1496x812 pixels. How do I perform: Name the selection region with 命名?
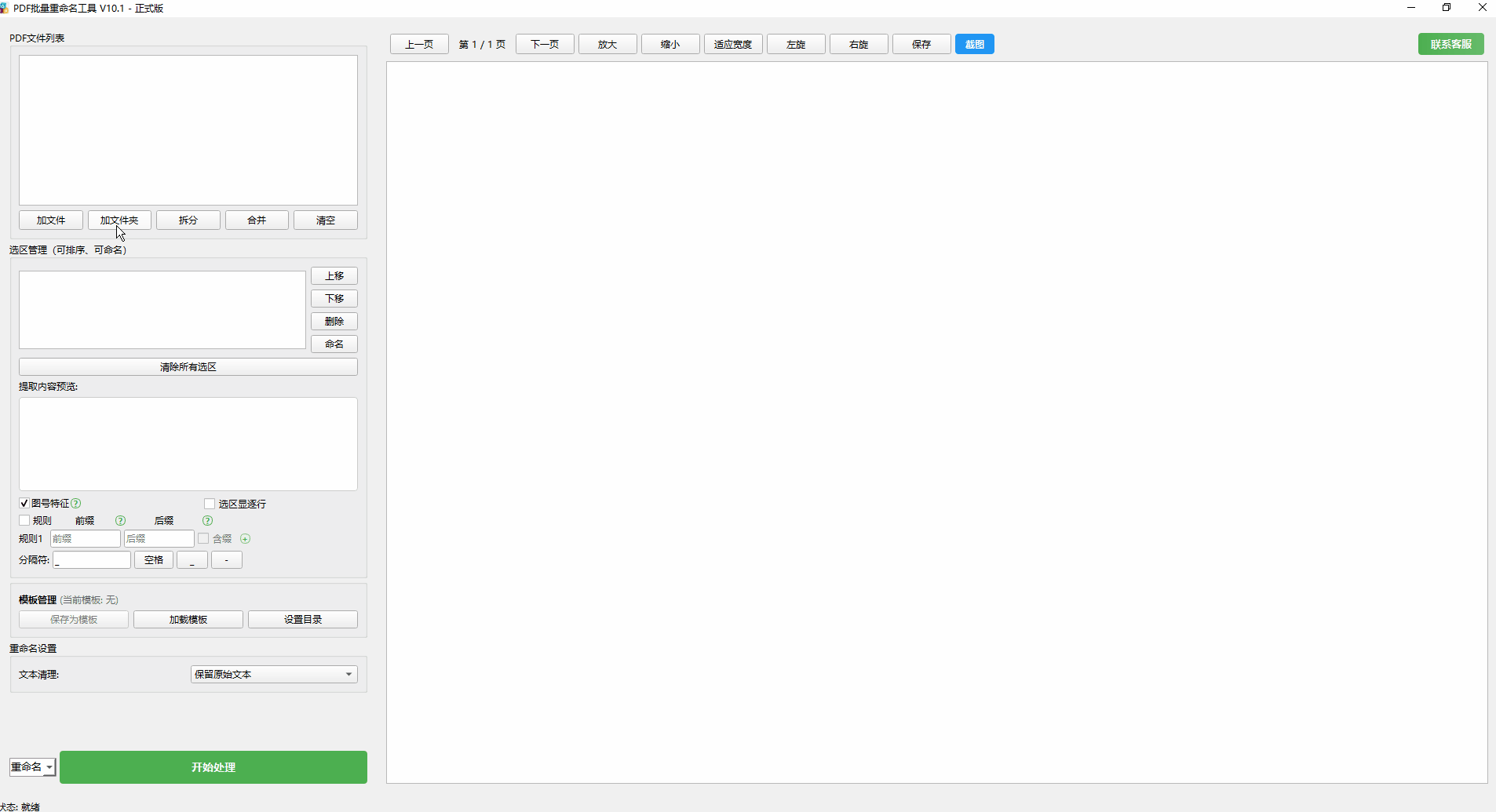[334, 344]
